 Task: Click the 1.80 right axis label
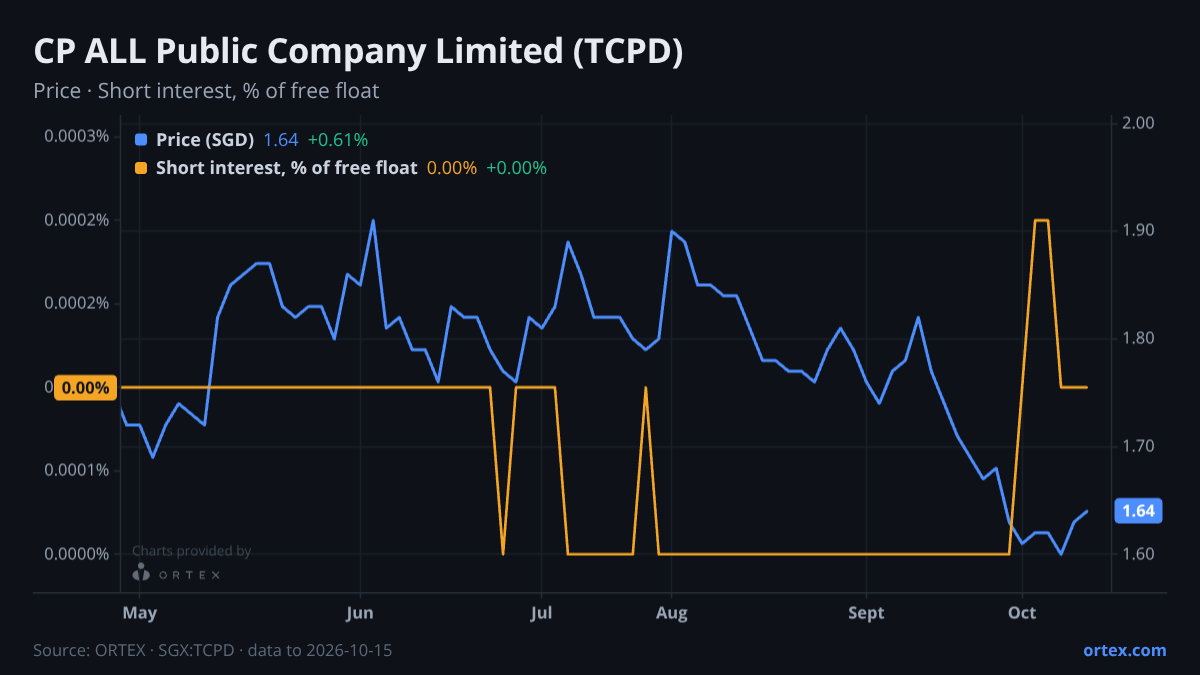click(1139, 338)
